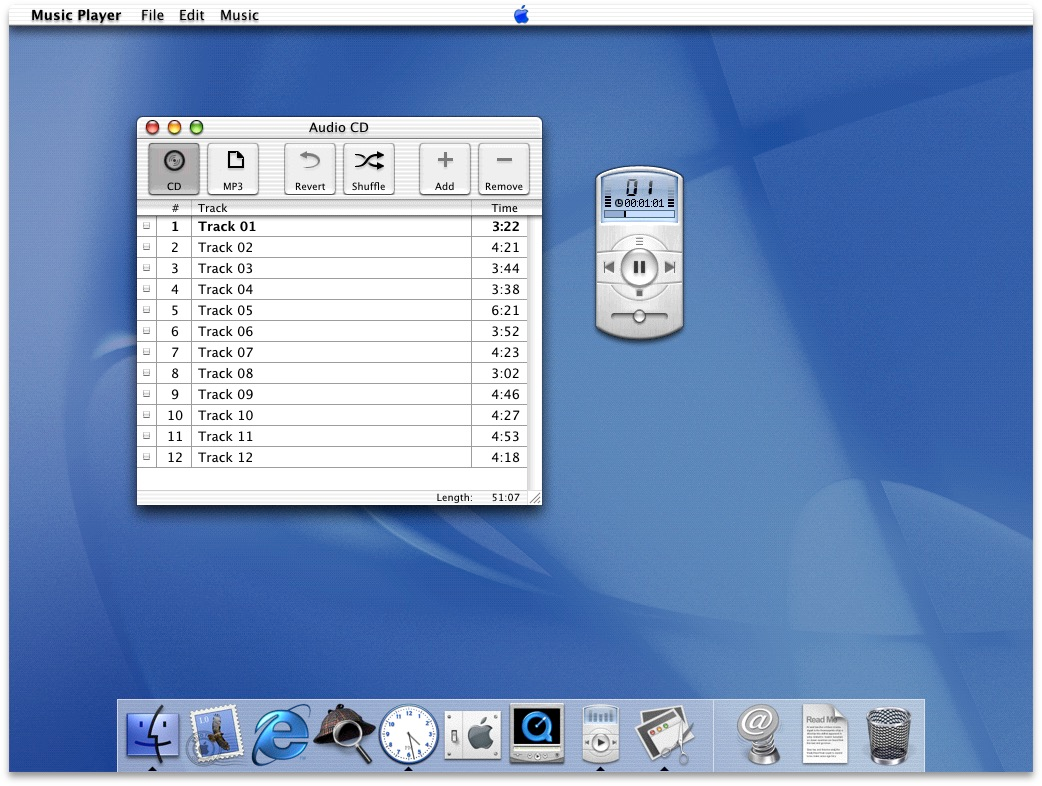Open the playlist via the player's three-line button
The image size is (1042, 786).
(x=639, y=241)
